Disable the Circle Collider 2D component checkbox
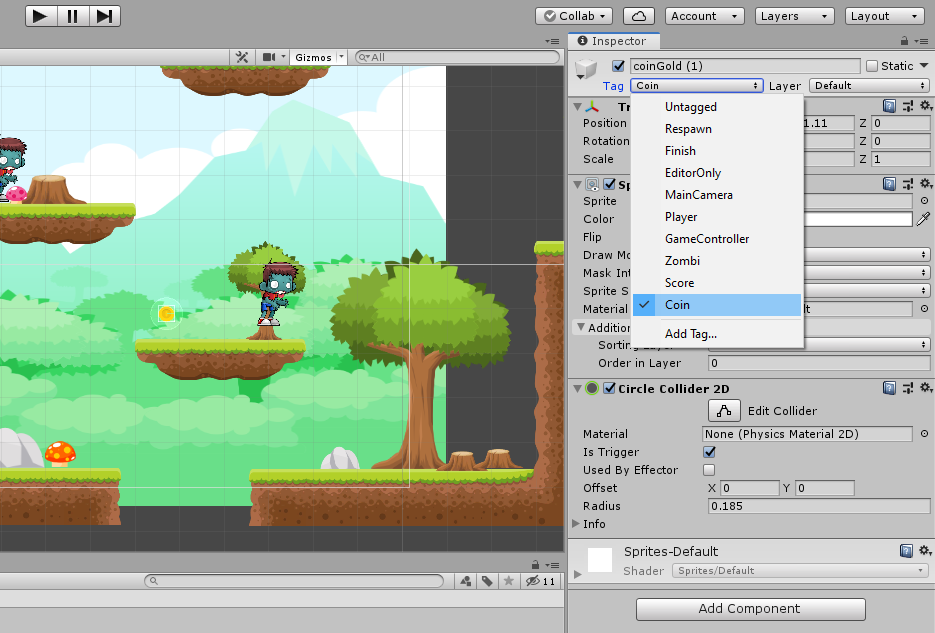935x633 pixels. (609, 388)
